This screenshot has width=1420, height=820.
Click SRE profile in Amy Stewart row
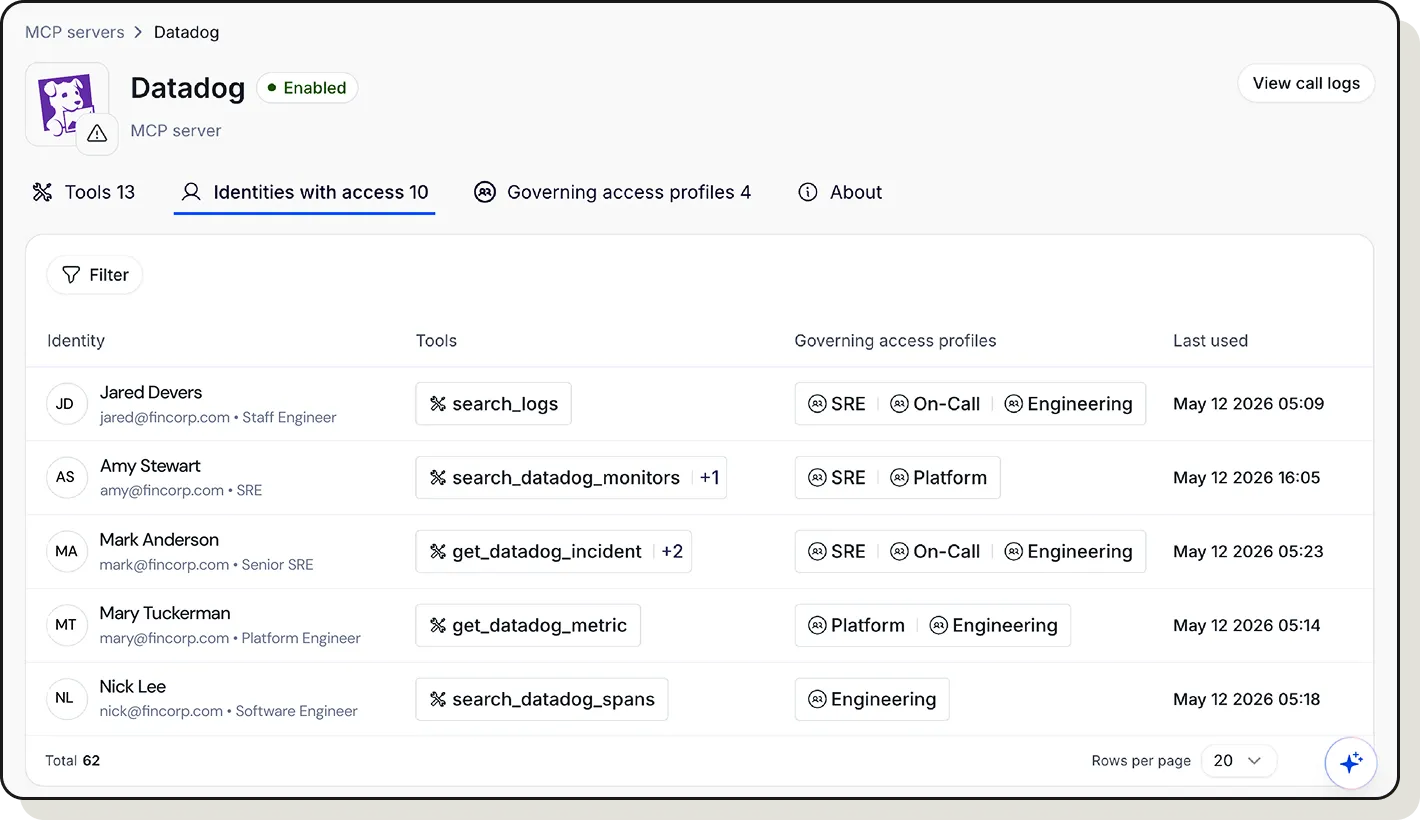click(x=837, y=478)
